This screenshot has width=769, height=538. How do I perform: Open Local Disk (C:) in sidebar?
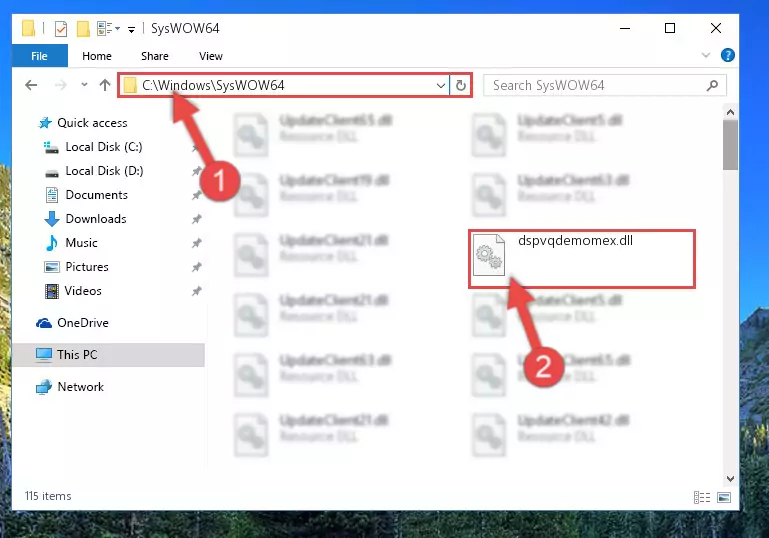click(104, 147)
